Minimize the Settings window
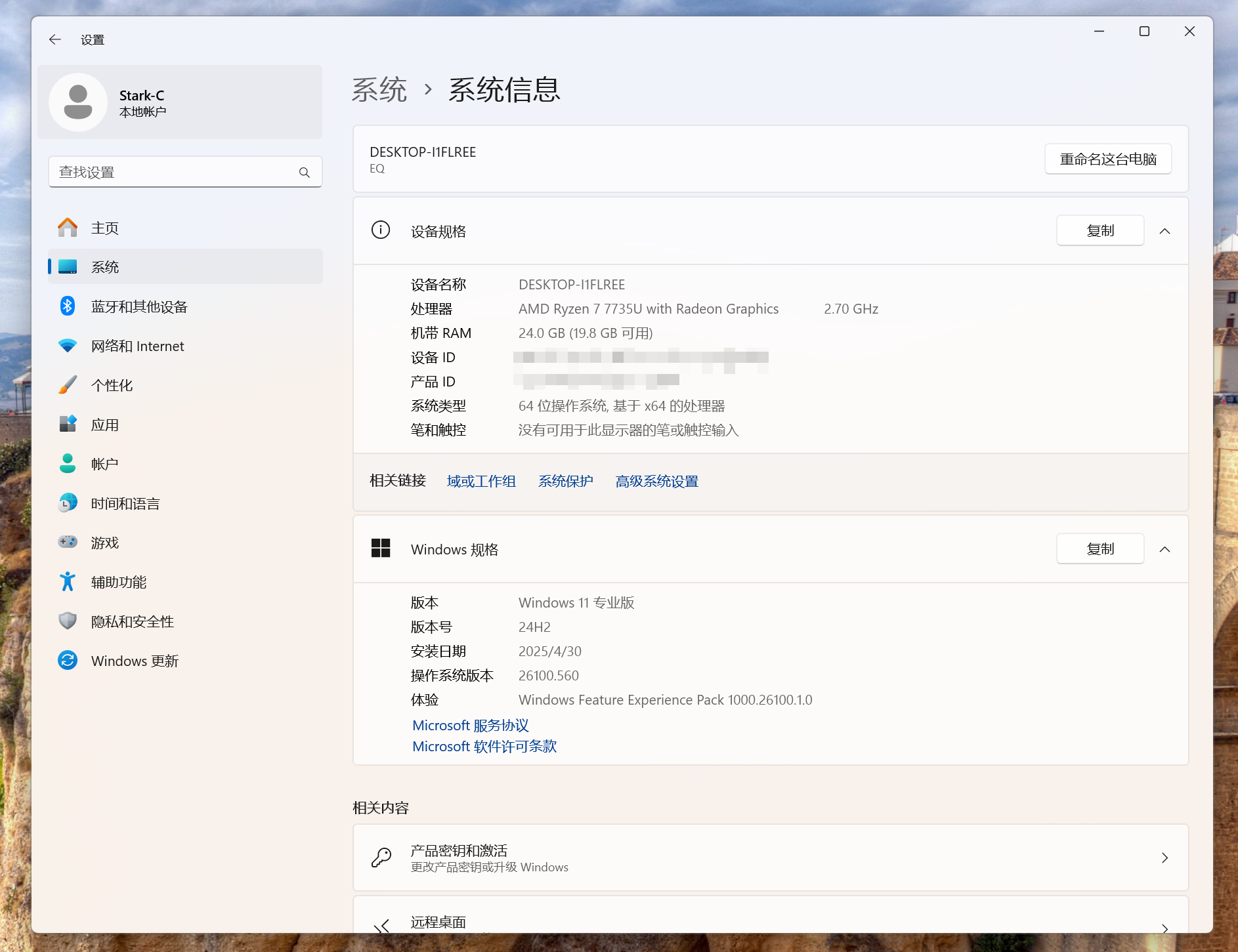1238x952 pixels. 1099,31
